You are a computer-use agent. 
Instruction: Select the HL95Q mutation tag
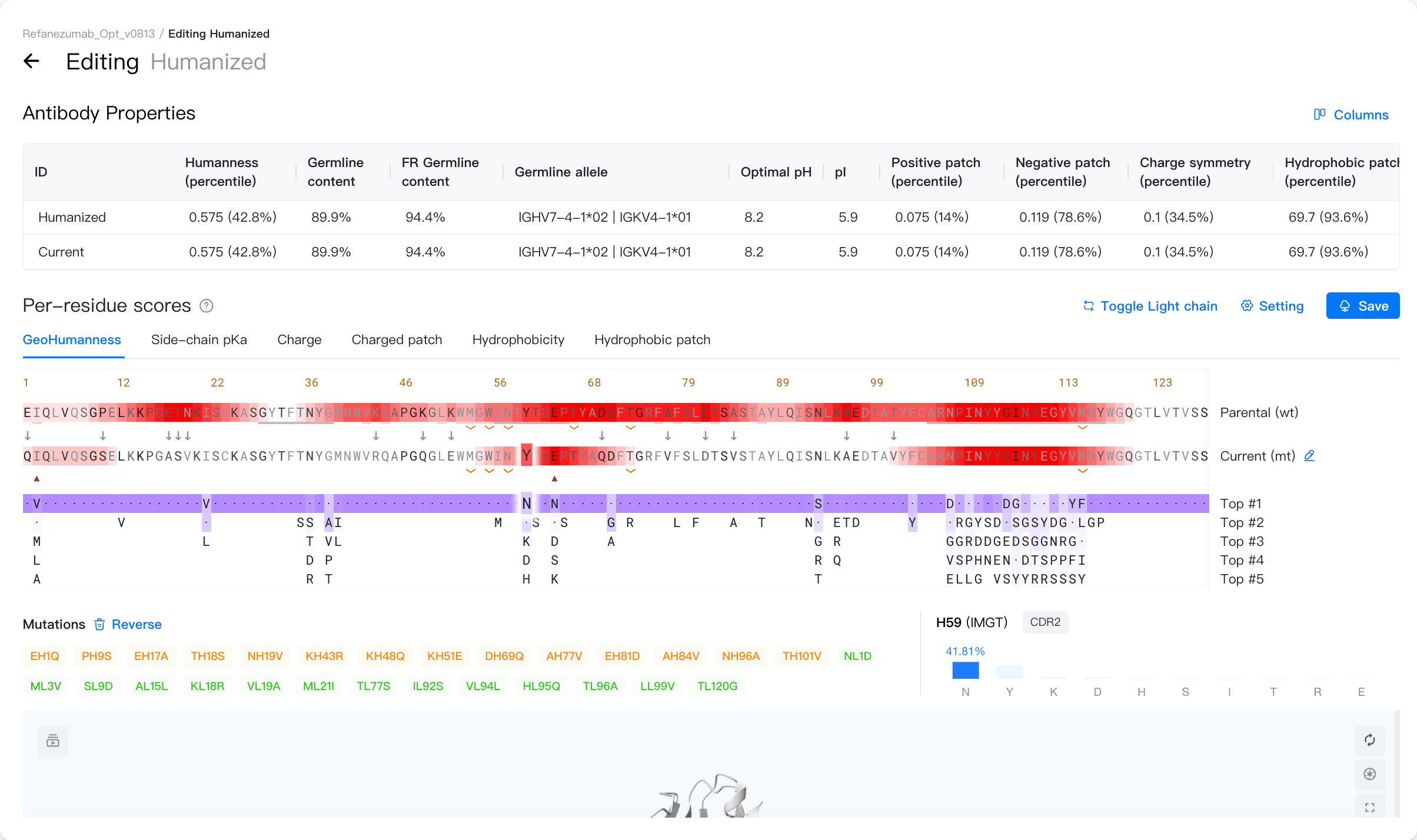coord(541,686)
